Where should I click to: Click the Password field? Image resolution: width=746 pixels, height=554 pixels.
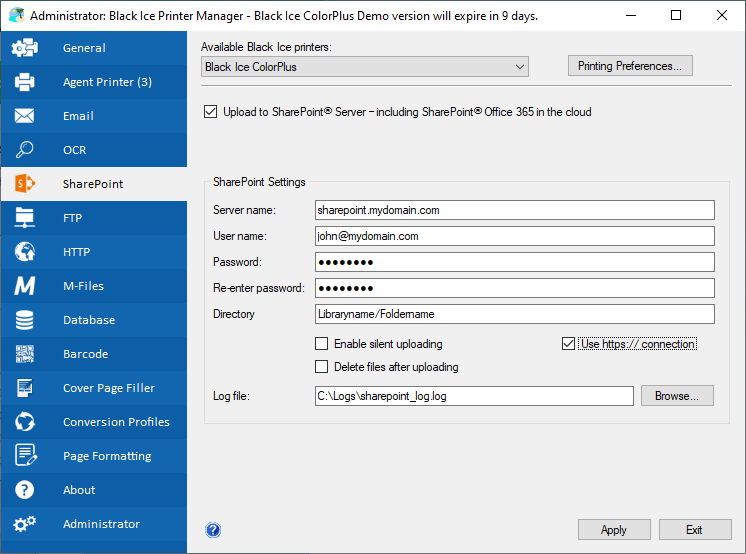click(515, 262)
